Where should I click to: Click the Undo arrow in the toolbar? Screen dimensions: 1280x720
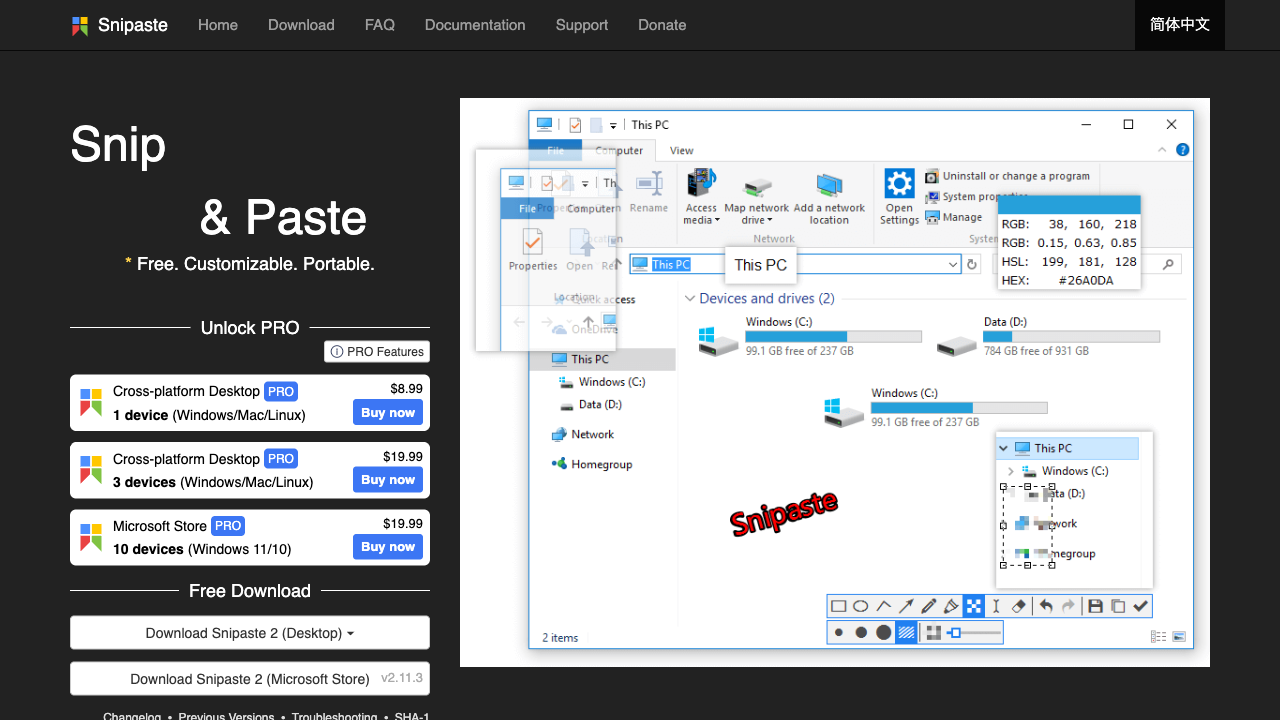[1046, 606]
